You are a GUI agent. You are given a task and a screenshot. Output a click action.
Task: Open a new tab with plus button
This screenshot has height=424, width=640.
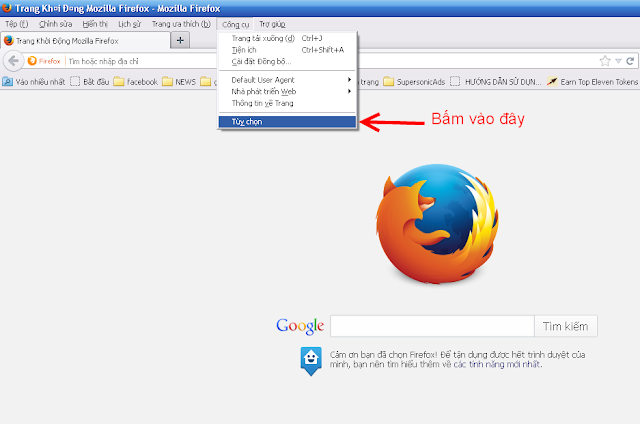click(x=180, y=40)
